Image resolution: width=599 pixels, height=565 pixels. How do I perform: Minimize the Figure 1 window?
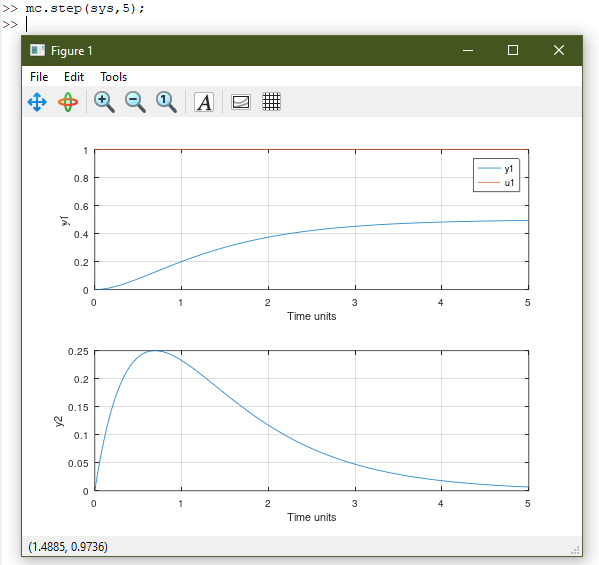(468, 50)
